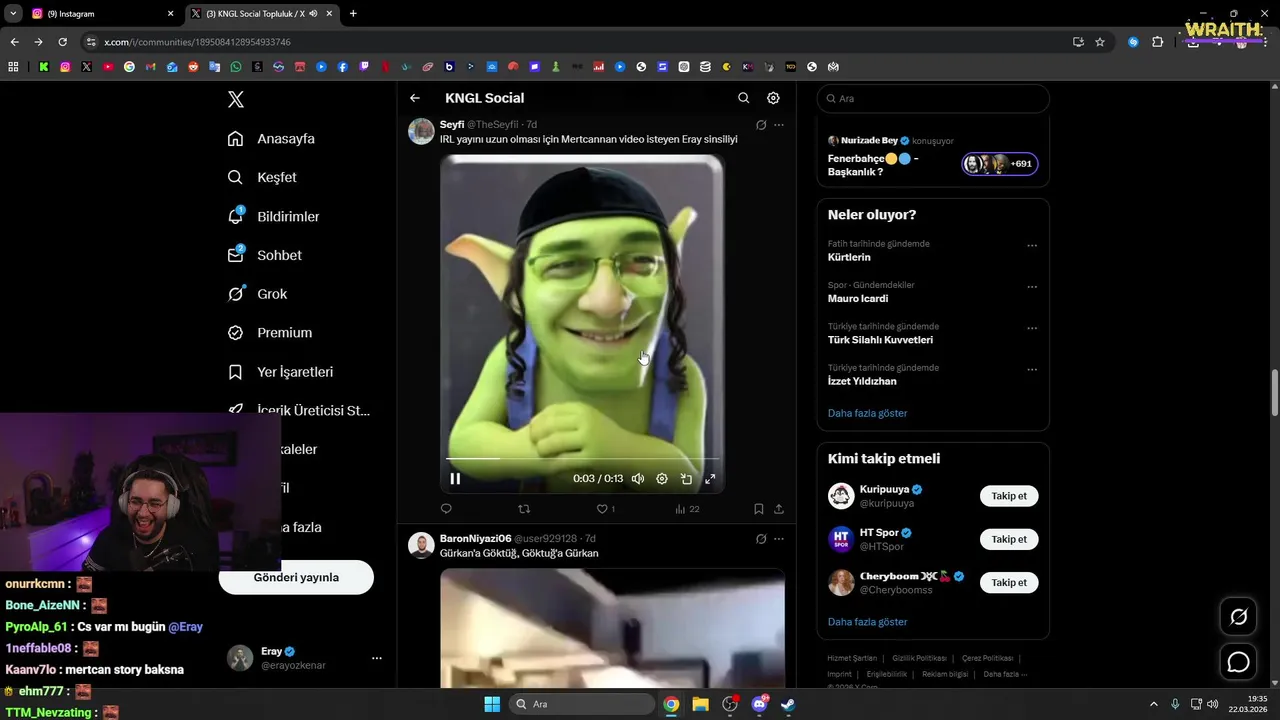
Task: Pause the Seyfi post video
Action: pyautogui.click(x=455, y=478)
